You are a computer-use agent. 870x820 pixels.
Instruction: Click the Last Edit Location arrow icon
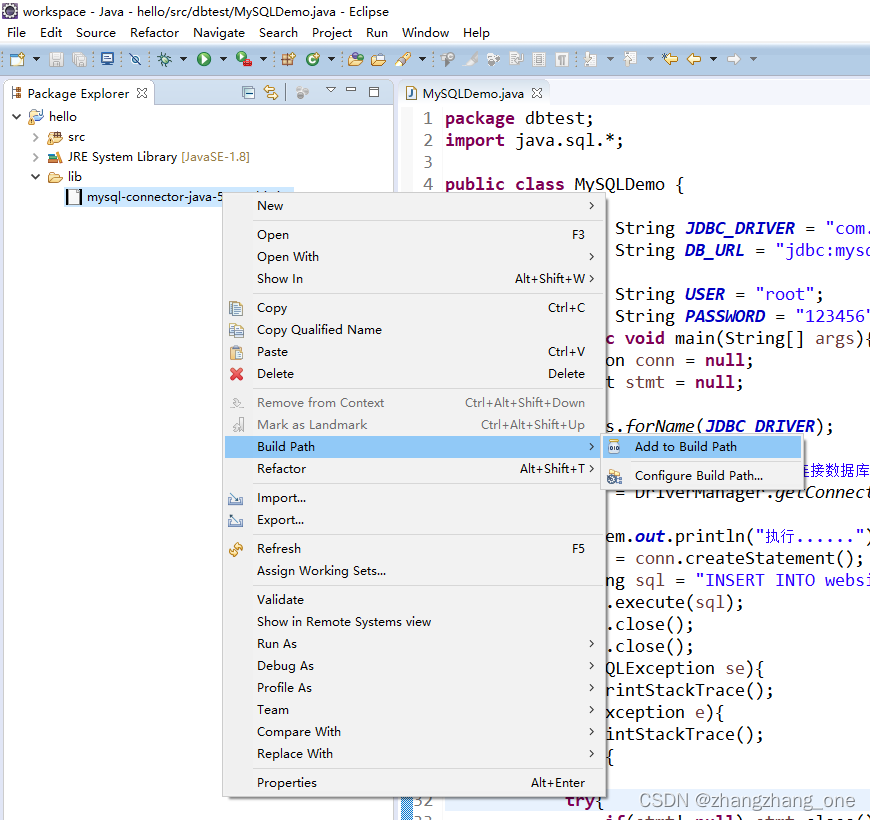coord(670,59)
